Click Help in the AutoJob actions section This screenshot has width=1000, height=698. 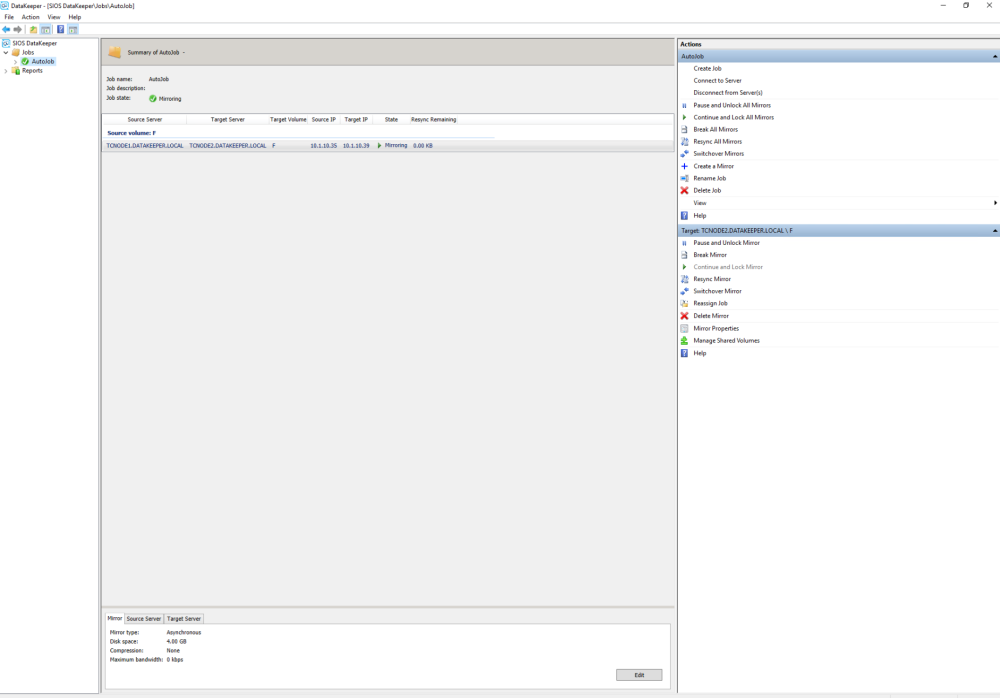(700, 216)
